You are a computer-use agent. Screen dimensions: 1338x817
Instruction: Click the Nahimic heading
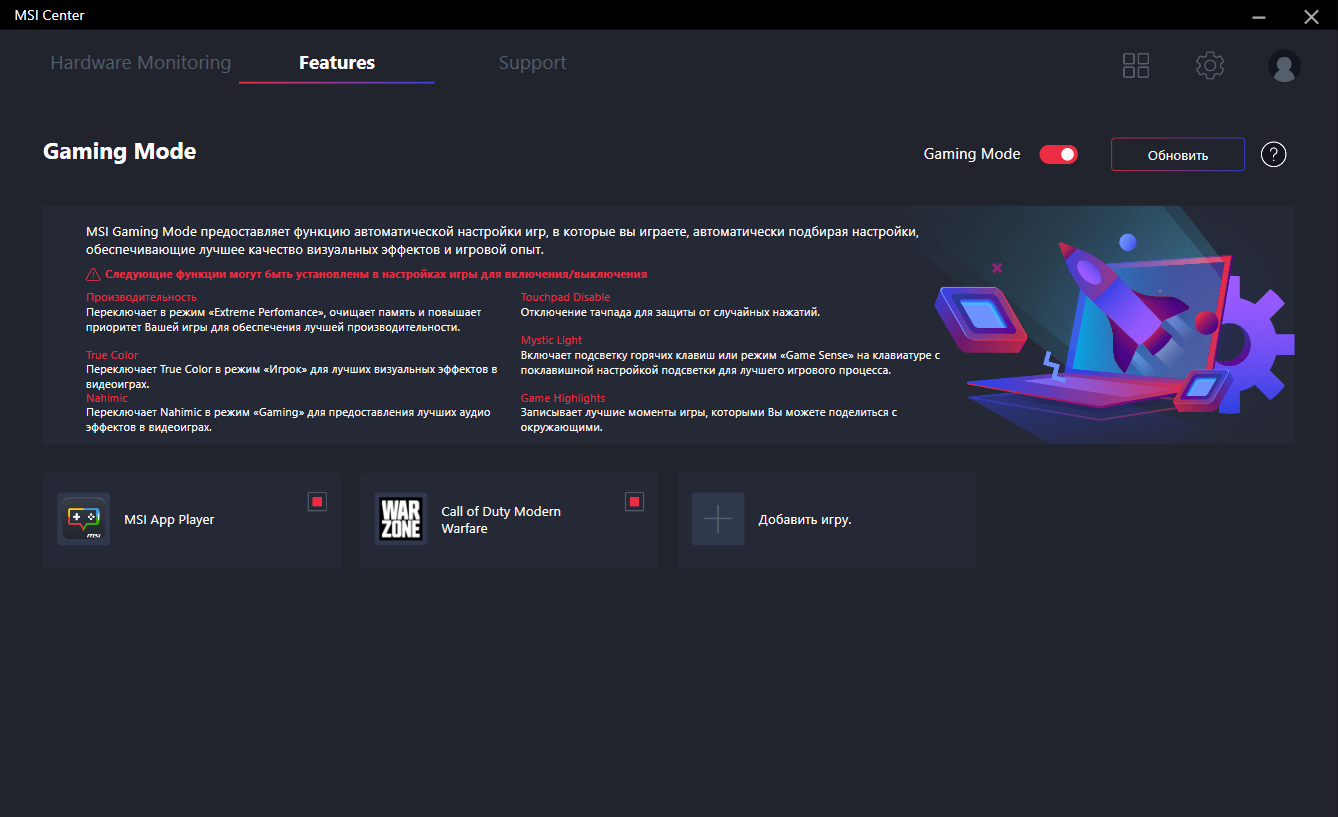(x=107, y=399)
